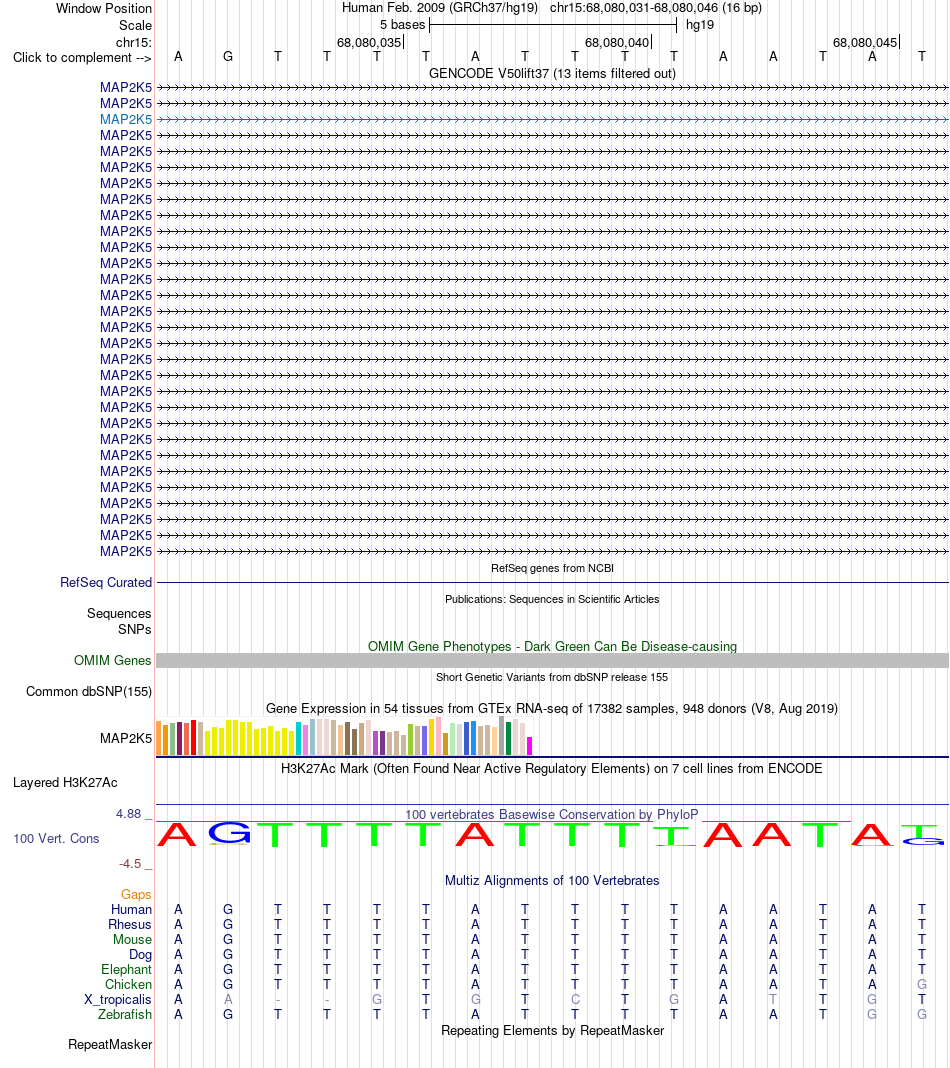Image resolution: width=950 pixels, height=1068 pixels.
Task: Select the Zebrafish alignment row label
Action: click(x=125, y=1014)
